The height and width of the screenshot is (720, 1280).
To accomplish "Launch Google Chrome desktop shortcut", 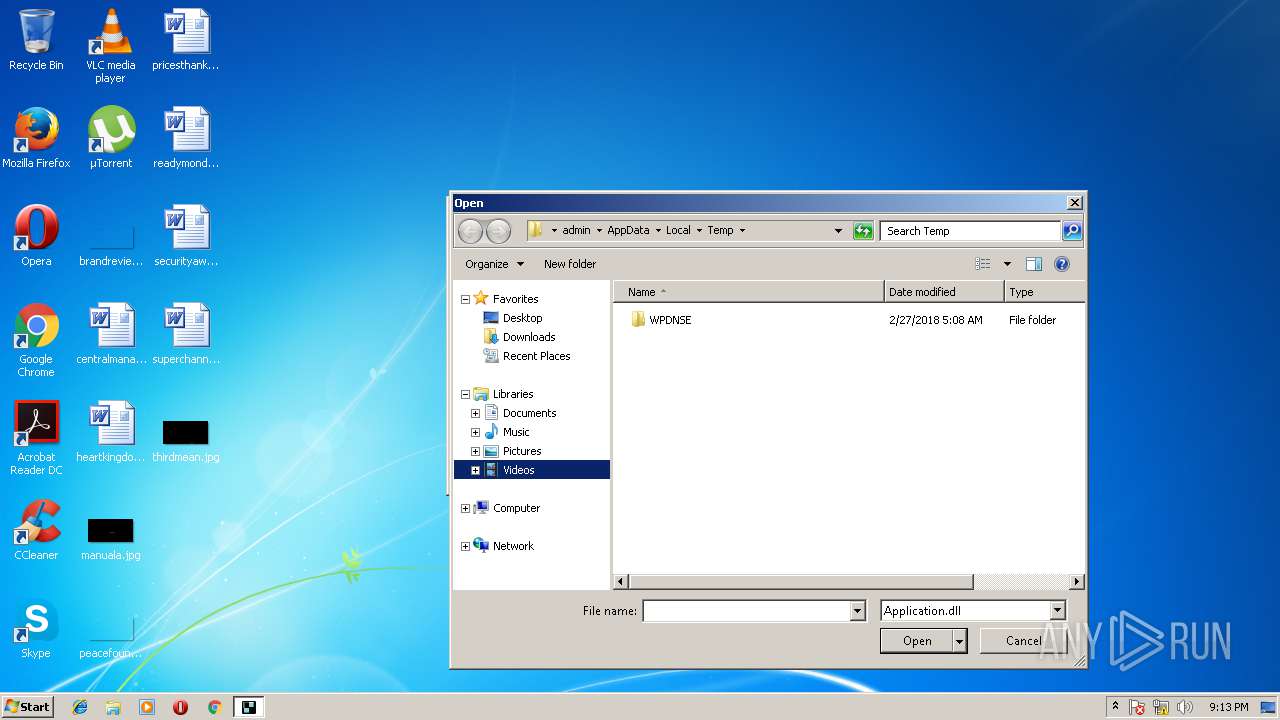I will 36,341.
